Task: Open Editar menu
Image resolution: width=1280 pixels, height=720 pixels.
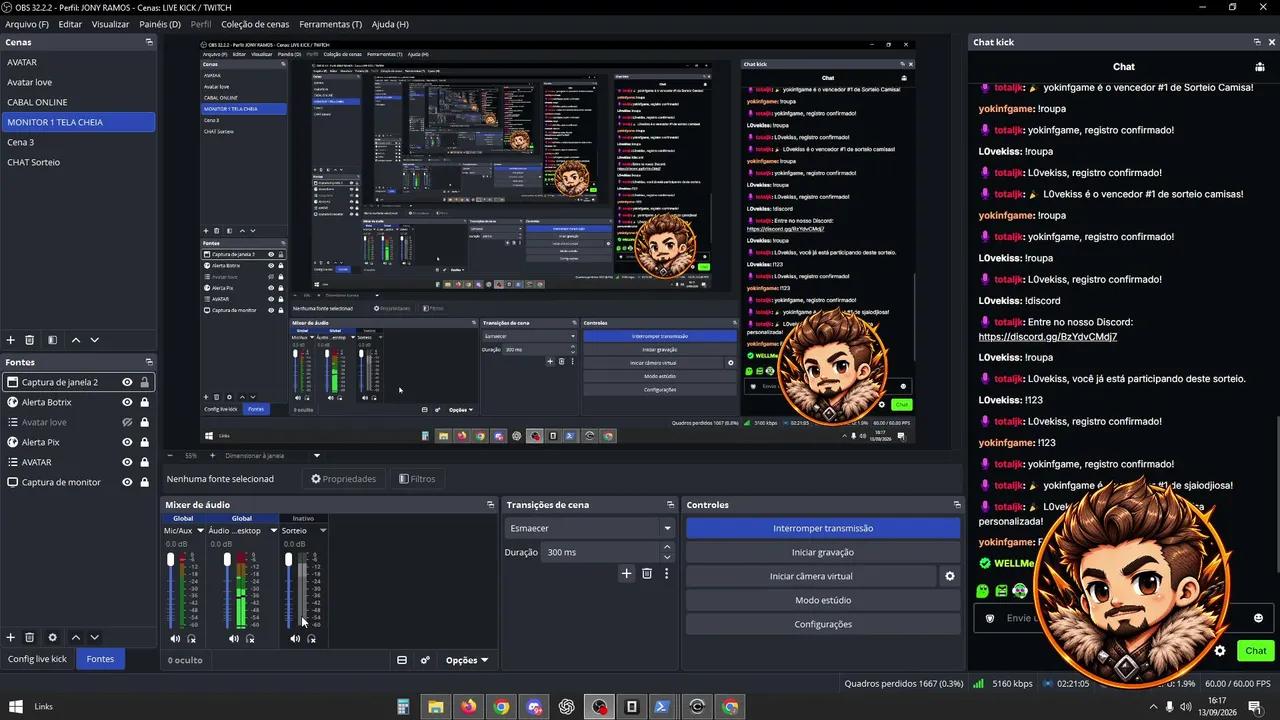Action: [x=70, y=24]
